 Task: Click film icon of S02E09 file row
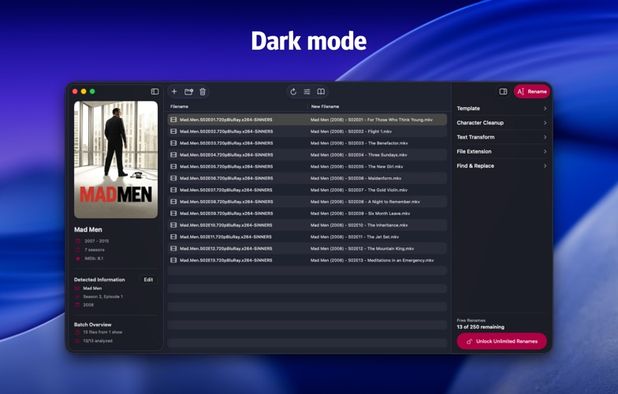pos(173,213)
